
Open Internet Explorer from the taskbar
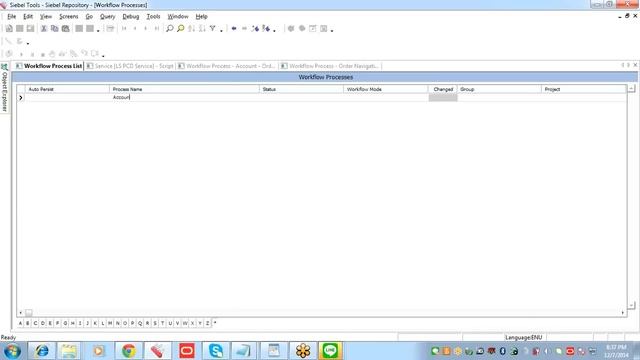[42, 351]
